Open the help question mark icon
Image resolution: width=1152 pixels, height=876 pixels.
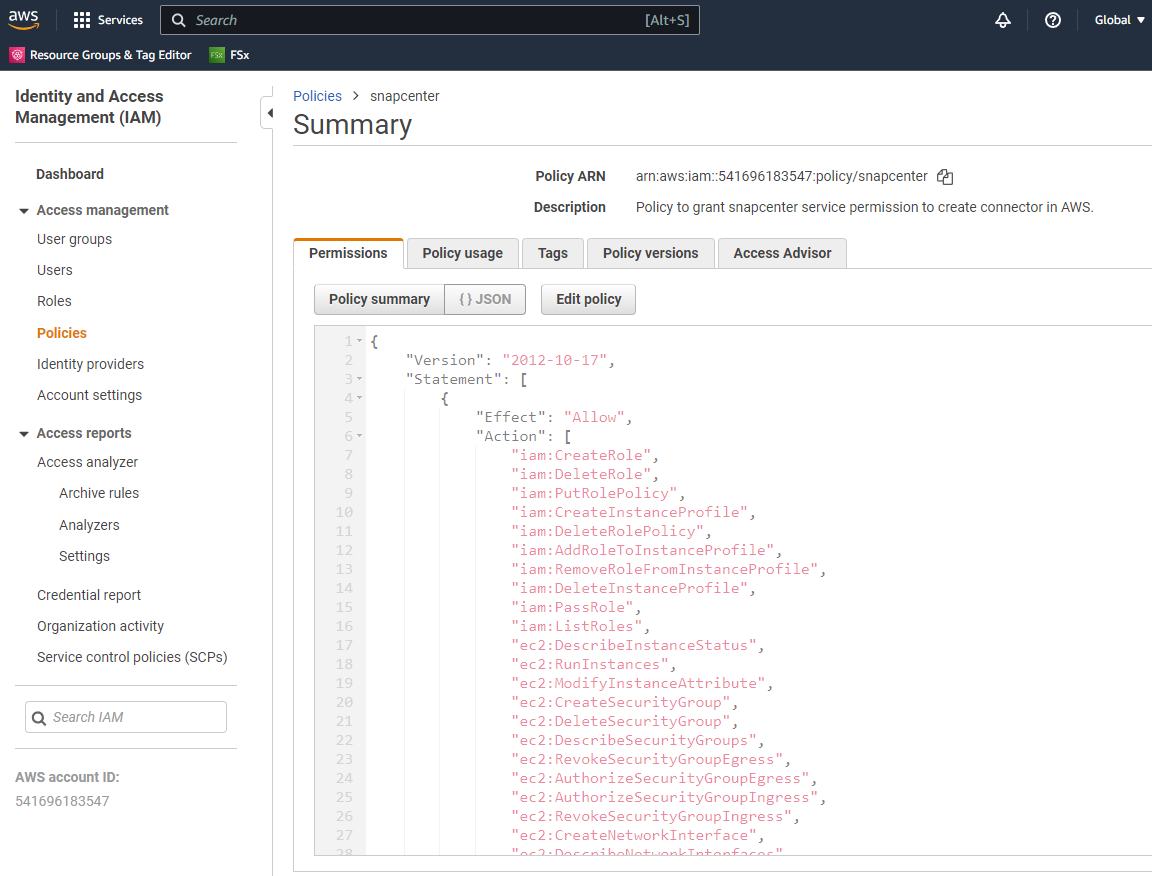pos(1052,20)
